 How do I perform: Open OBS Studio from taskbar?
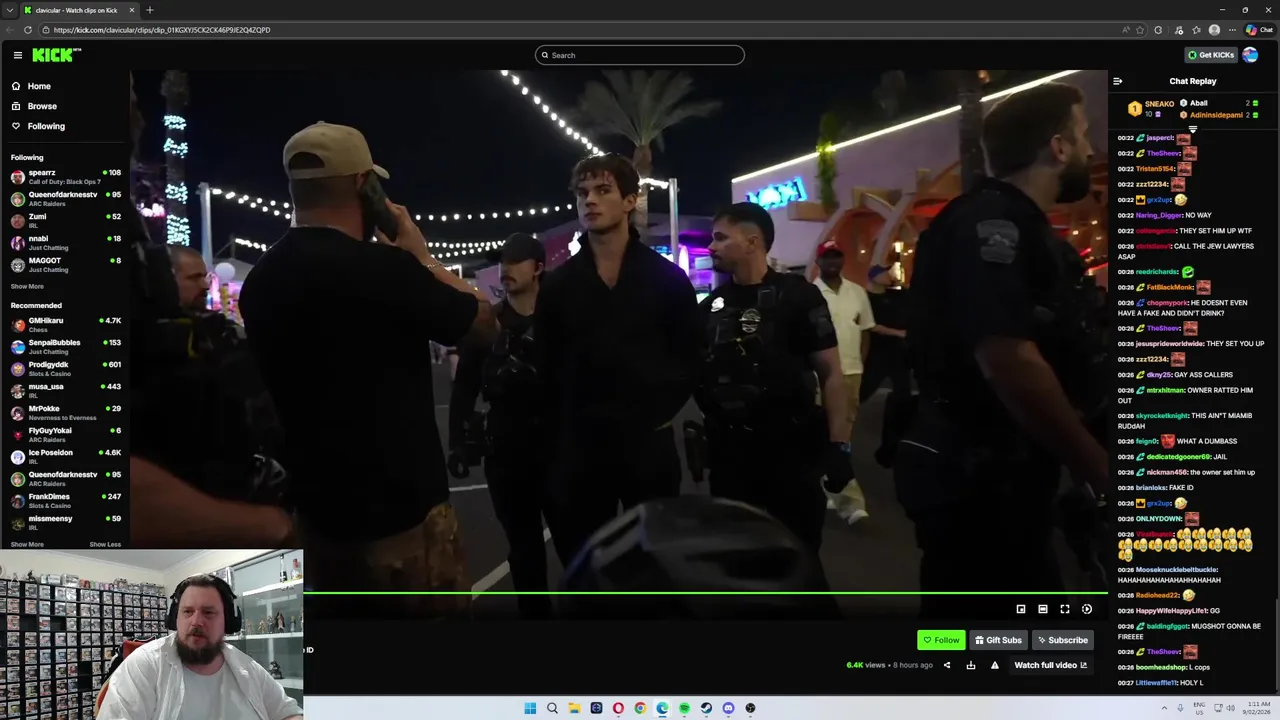750,708
